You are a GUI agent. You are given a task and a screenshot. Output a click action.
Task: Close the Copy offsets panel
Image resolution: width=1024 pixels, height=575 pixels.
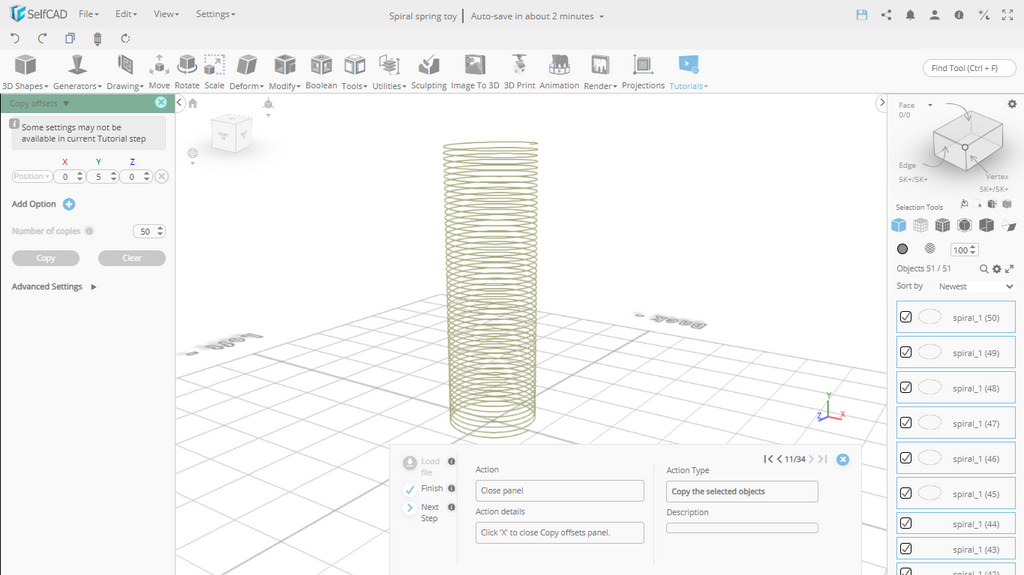161,103
